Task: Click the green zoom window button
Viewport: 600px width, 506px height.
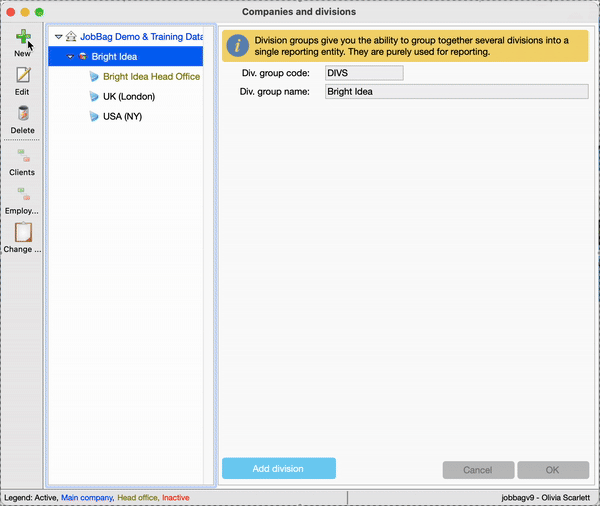Action: [39, 12]
